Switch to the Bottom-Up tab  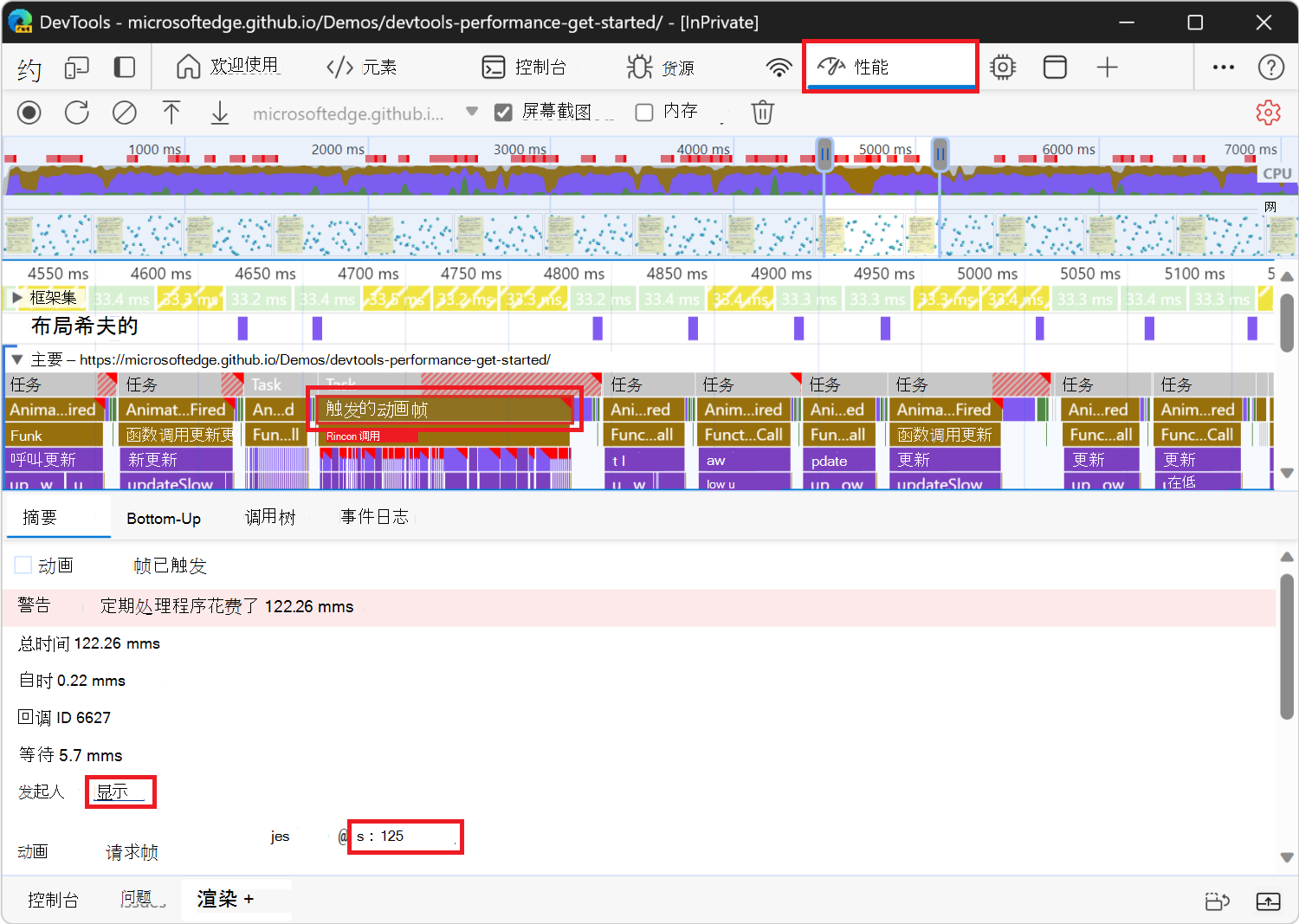pos(164,519)
